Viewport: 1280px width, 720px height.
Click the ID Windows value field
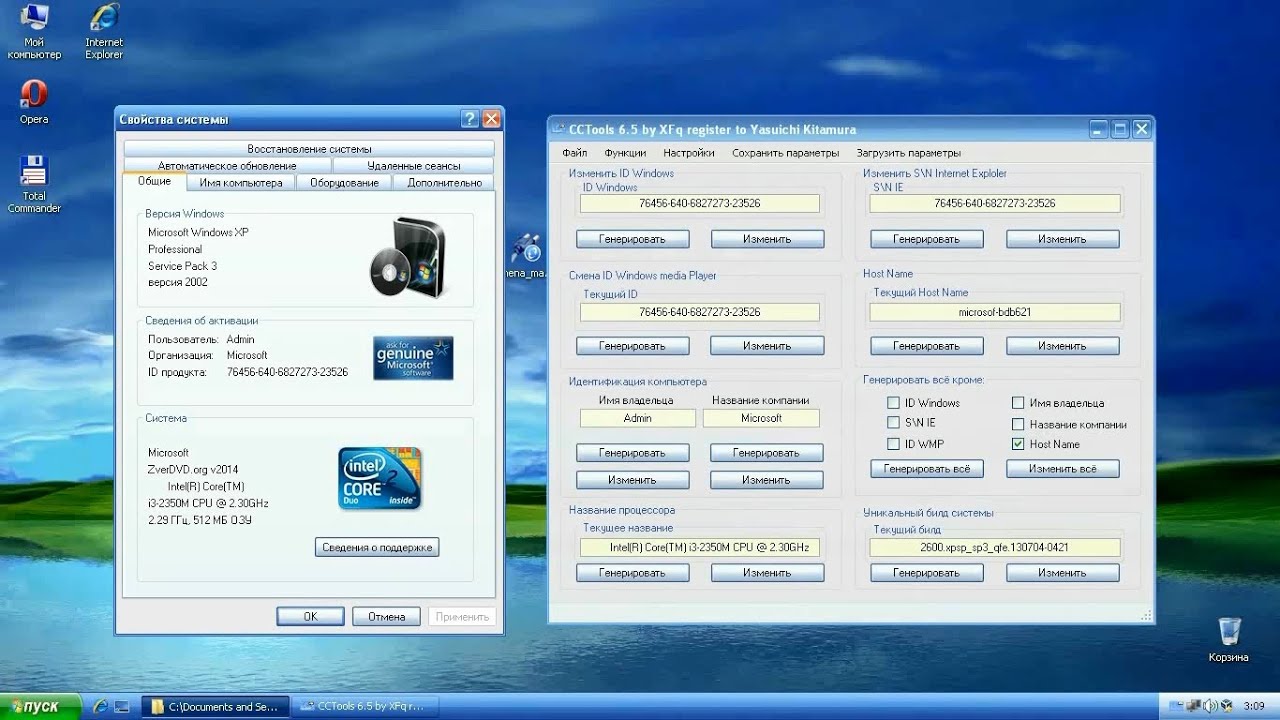(700, 203)
